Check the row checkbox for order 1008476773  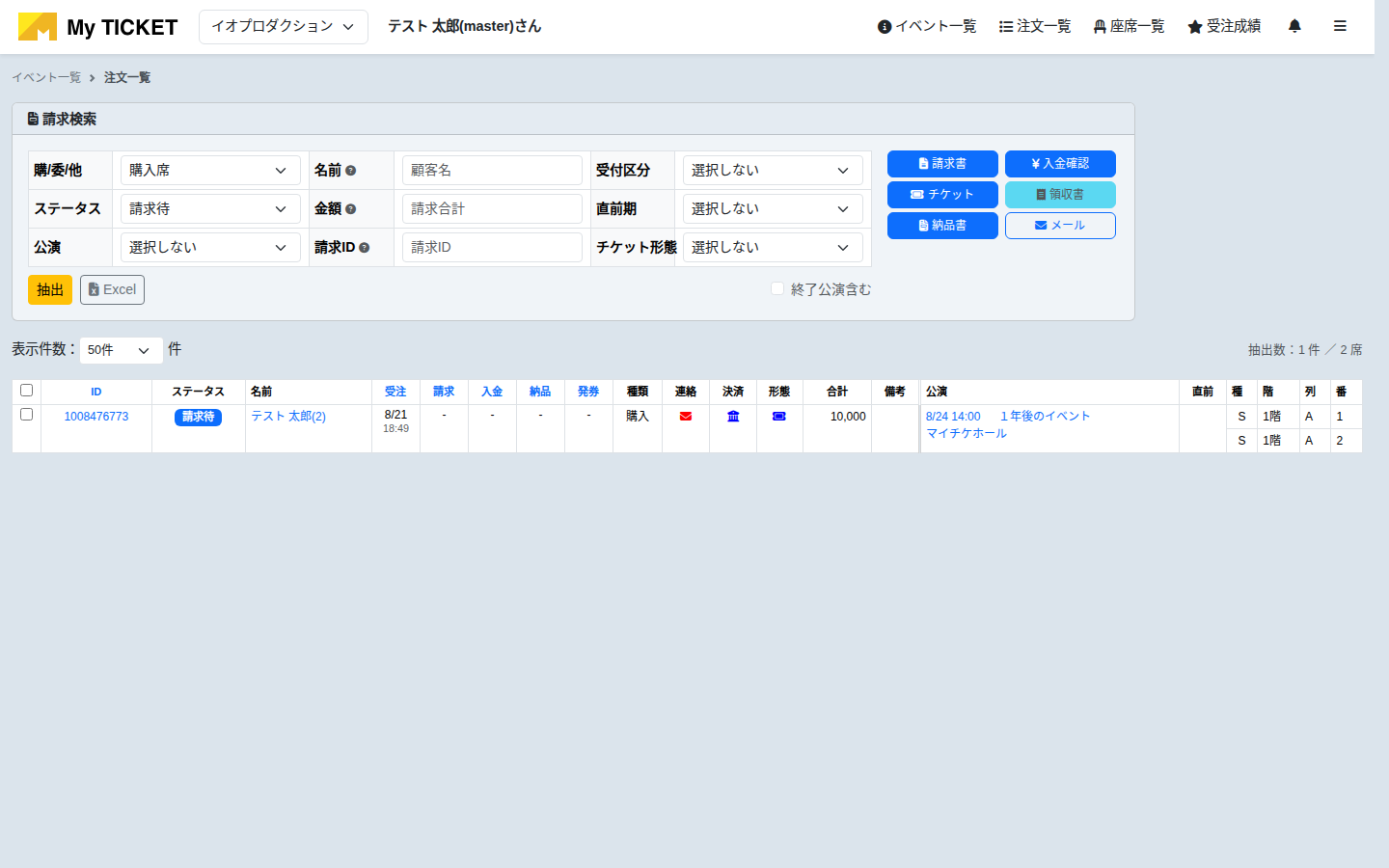[27, 415]
